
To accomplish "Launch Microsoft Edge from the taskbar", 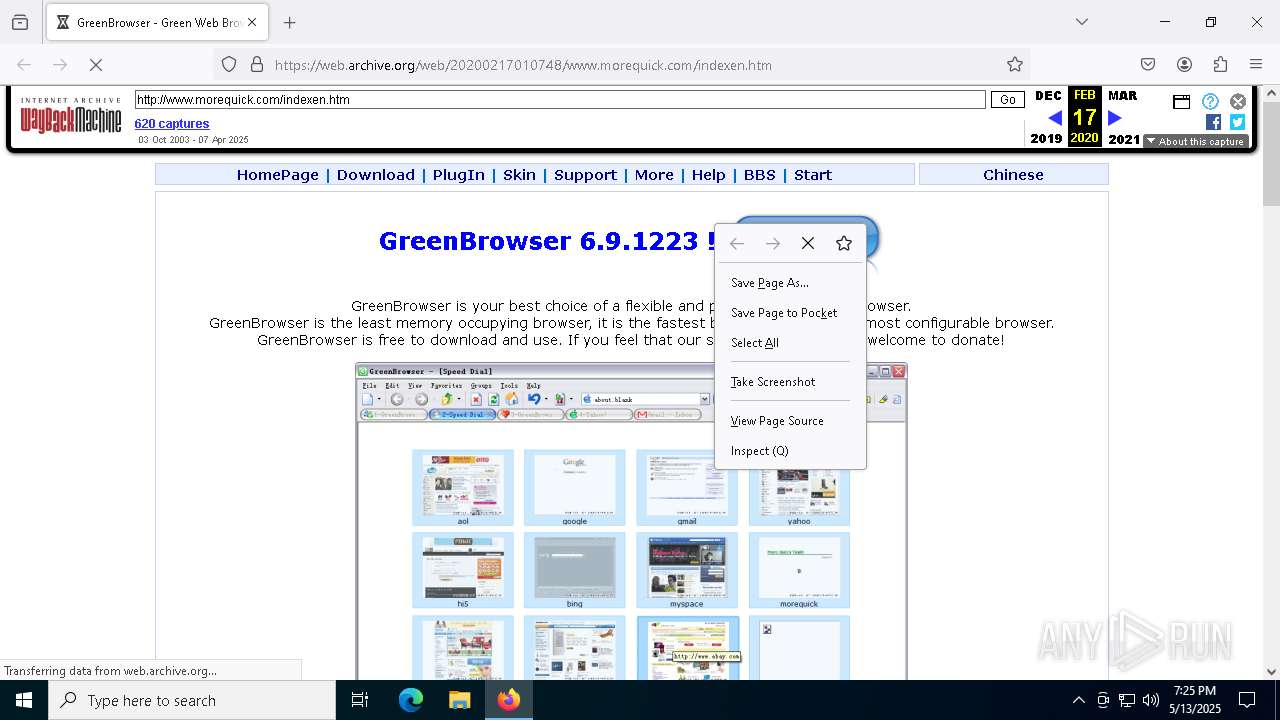I will [411, 700].
